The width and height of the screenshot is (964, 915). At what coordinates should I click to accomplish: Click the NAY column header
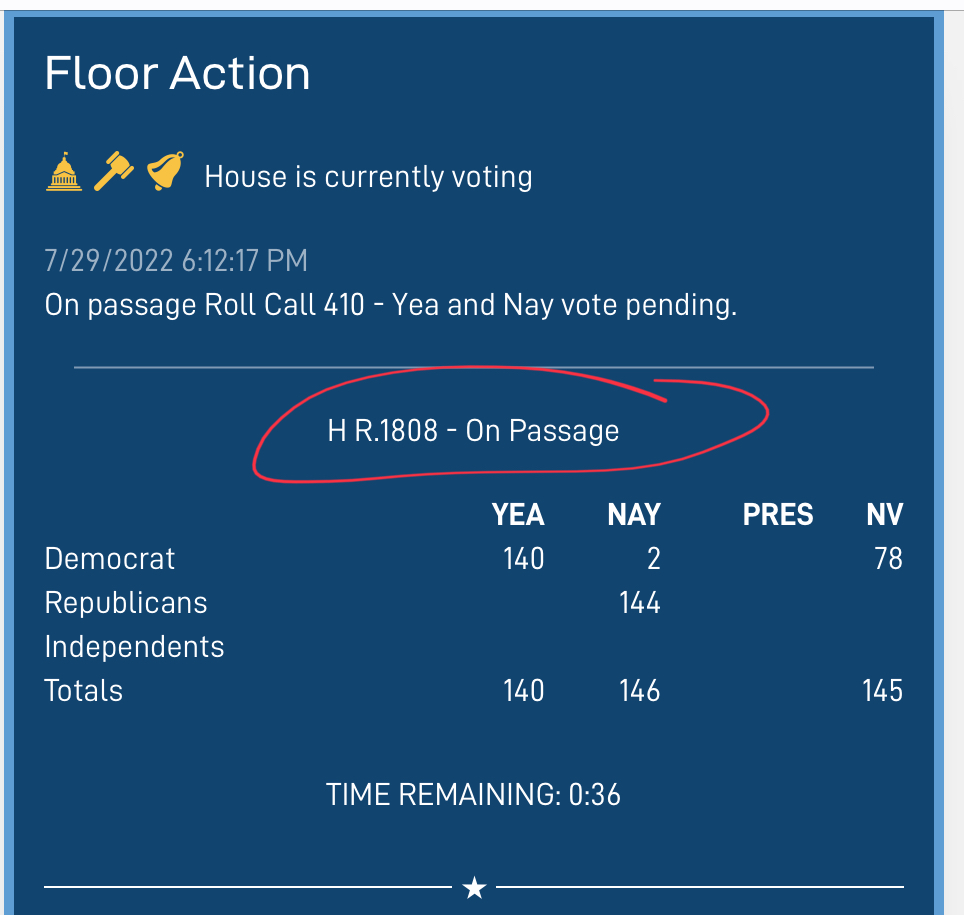(634, 515)
